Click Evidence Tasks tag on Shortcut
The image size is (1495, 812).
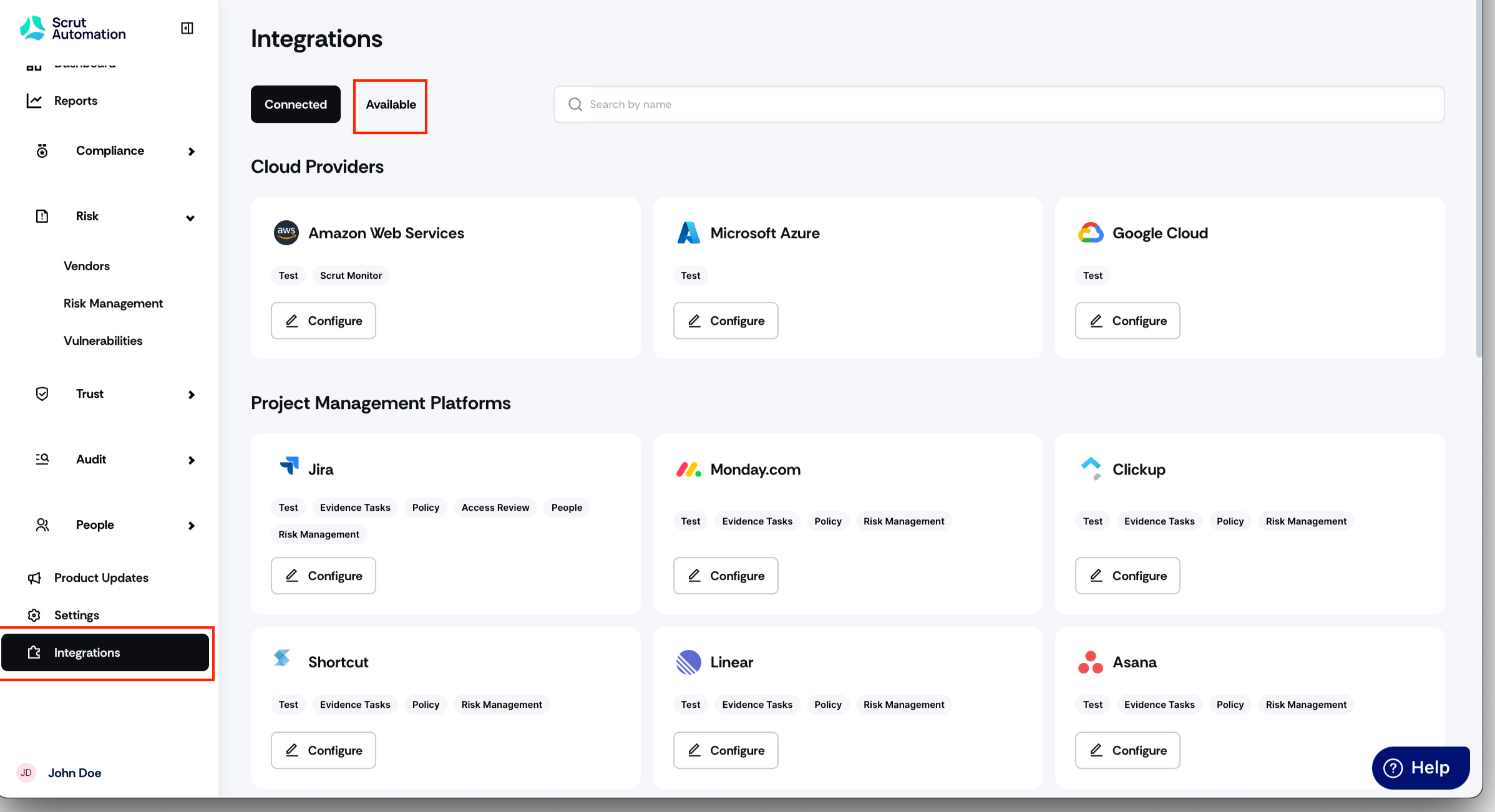pos(355,705)
